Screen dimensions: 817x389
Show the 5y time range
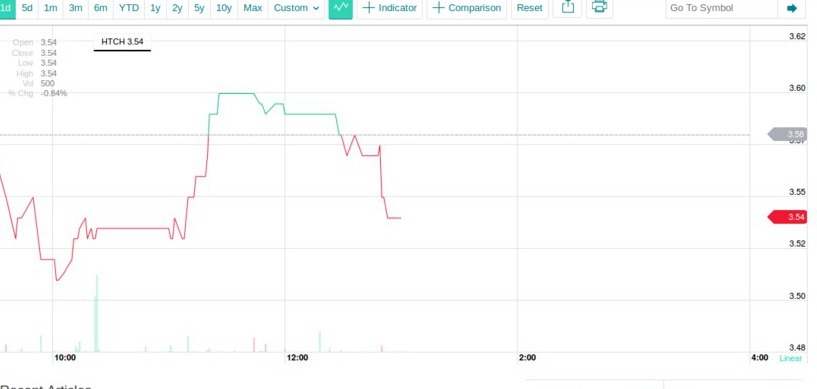(199, 8)
